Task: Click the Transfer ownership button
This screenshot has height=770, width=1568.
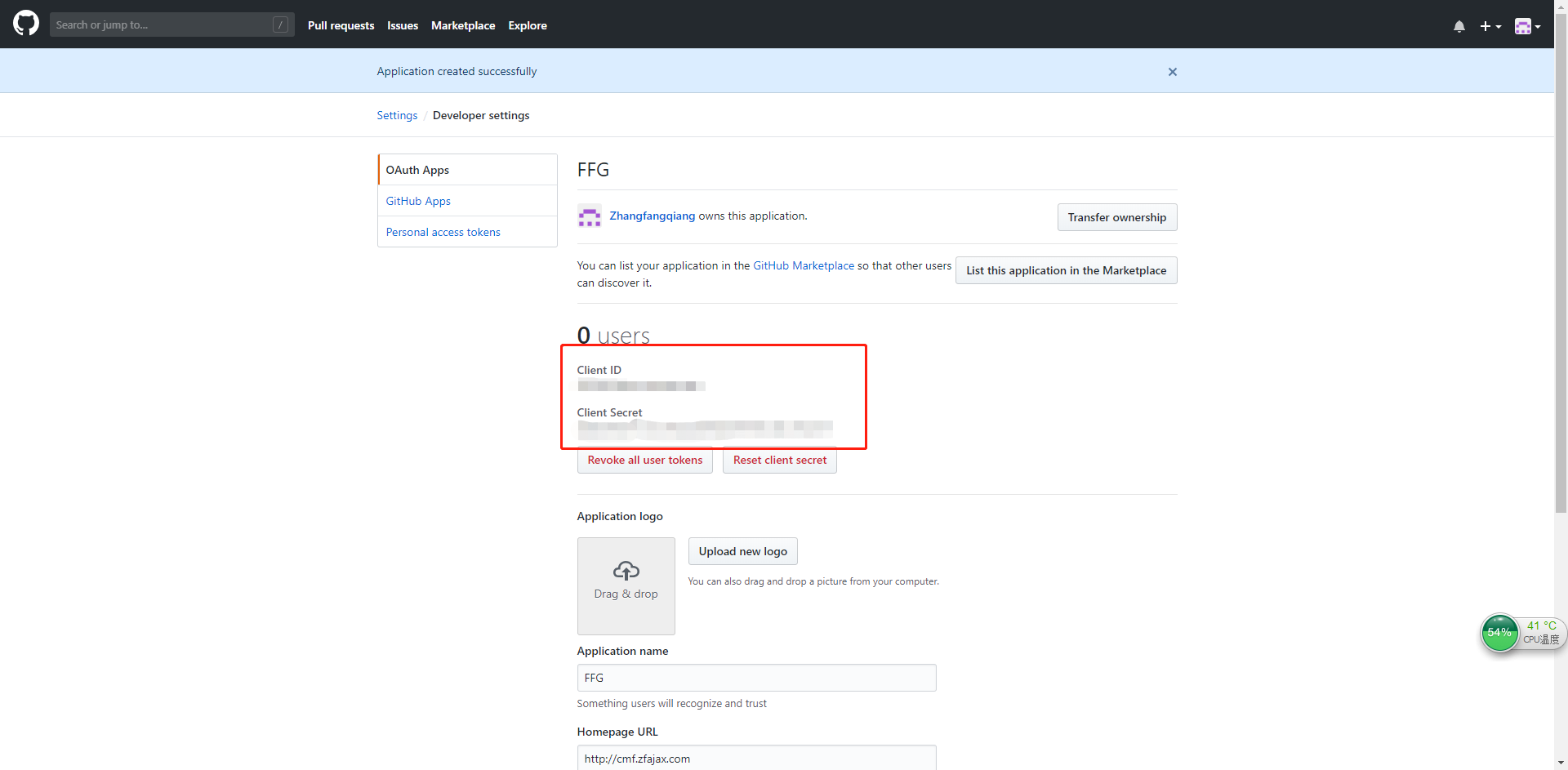Action: [x=1116, y=217]
